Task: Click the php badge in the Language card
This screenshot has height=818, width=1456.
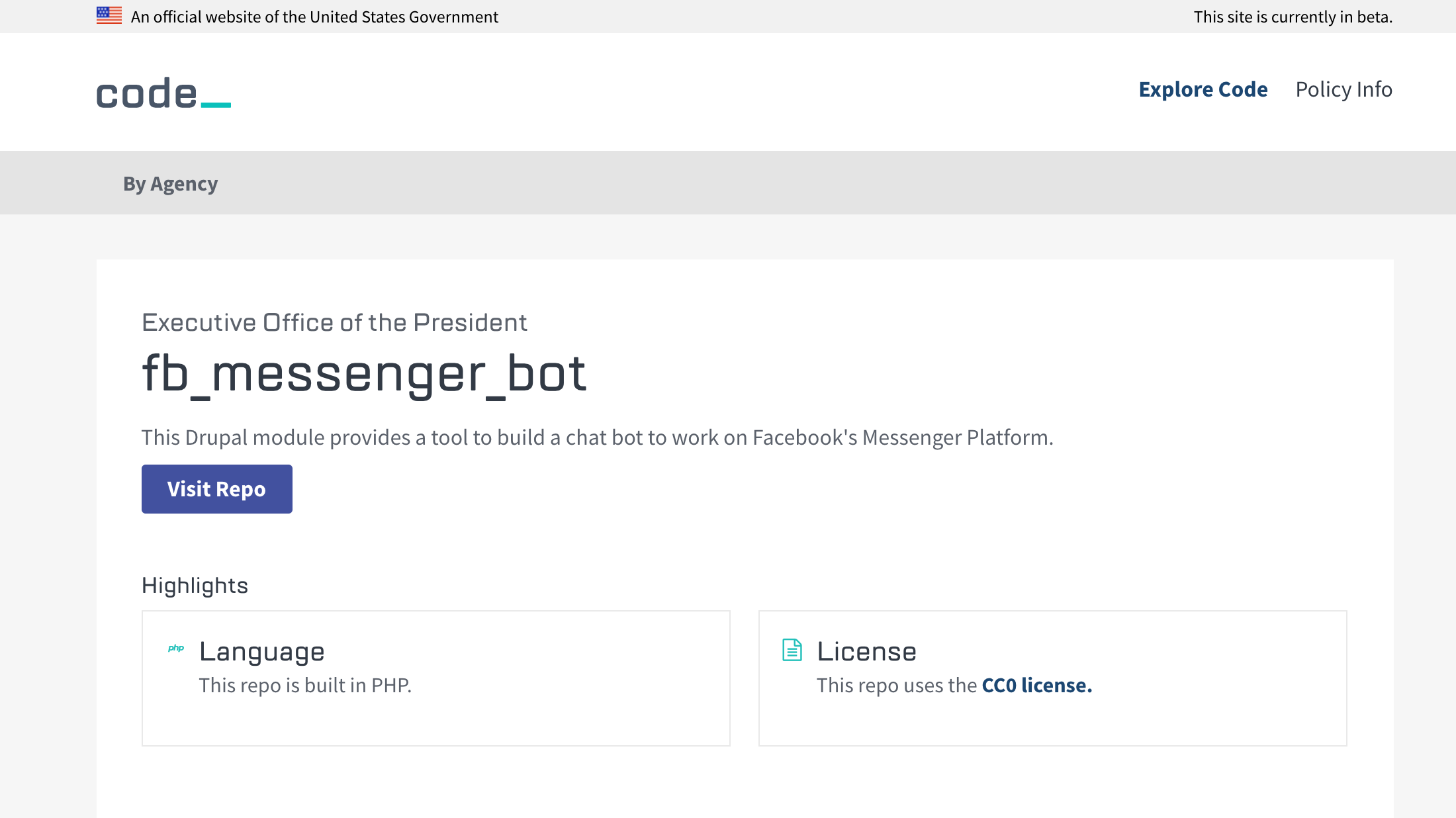Action: [x=176, y=649]
